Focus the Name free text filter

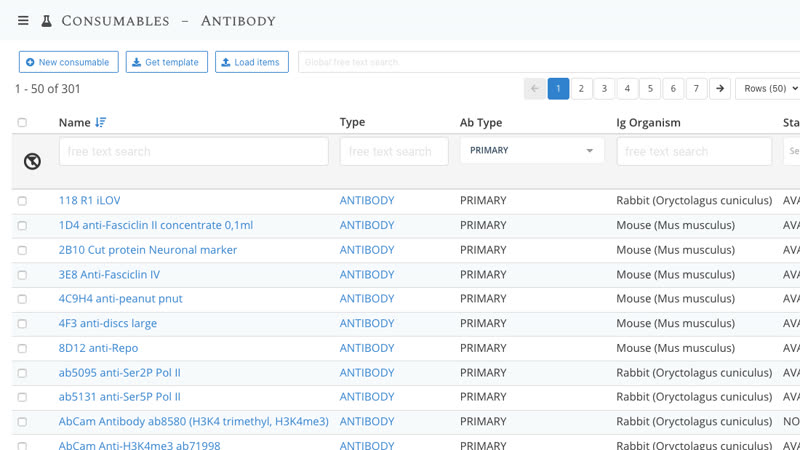point(193,152)
